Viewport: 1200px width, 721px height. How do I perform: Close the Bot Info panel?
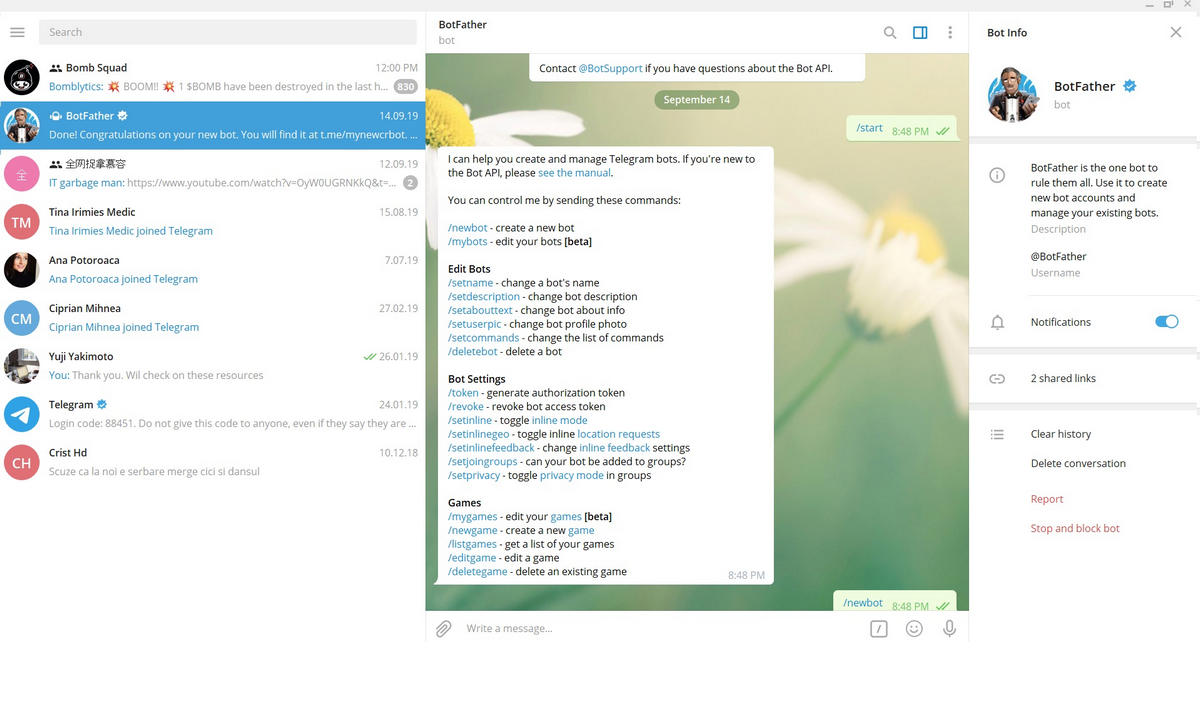pos(1176,32)
